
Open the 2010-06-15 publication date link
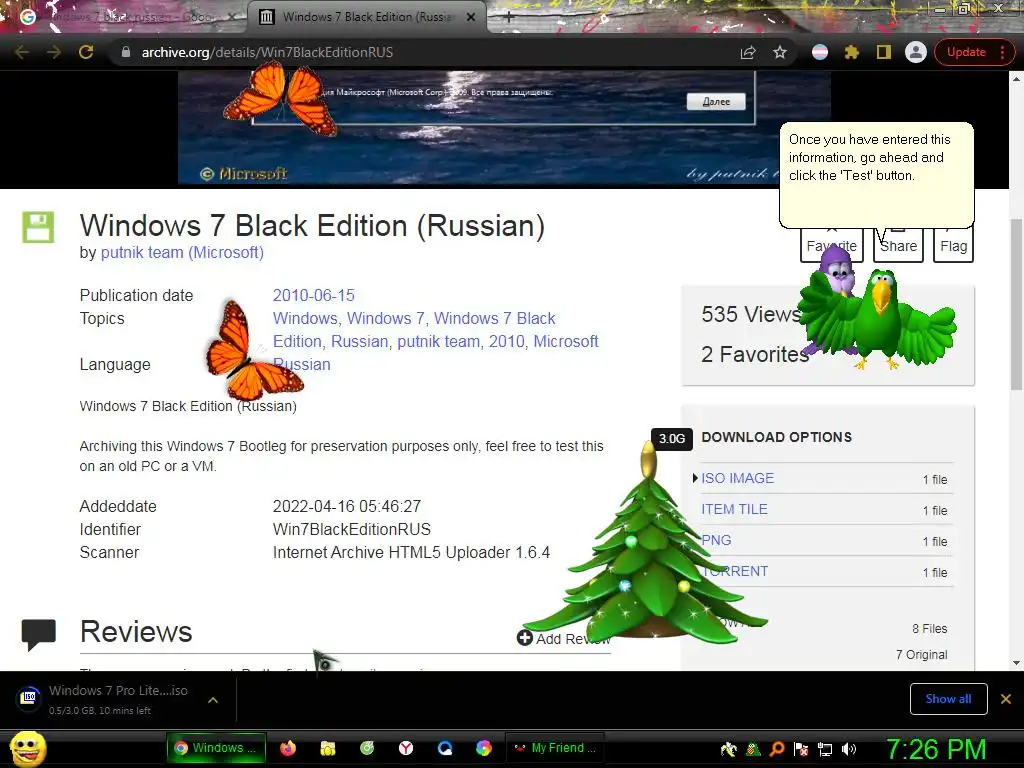tap(313, 295)
